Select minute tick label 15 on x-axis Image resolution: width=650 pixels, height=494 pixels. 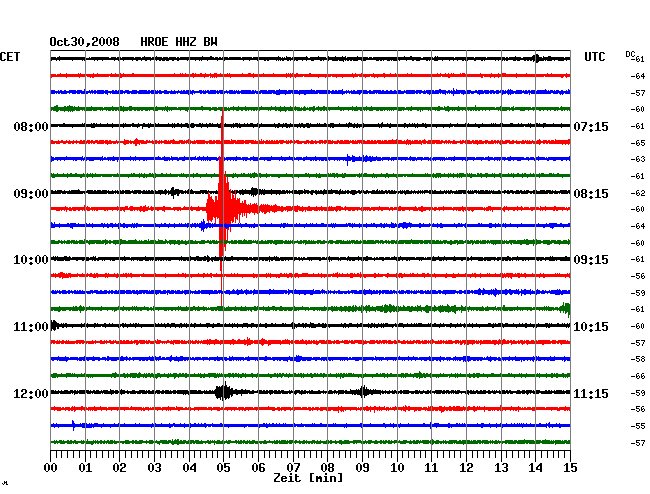570,467
